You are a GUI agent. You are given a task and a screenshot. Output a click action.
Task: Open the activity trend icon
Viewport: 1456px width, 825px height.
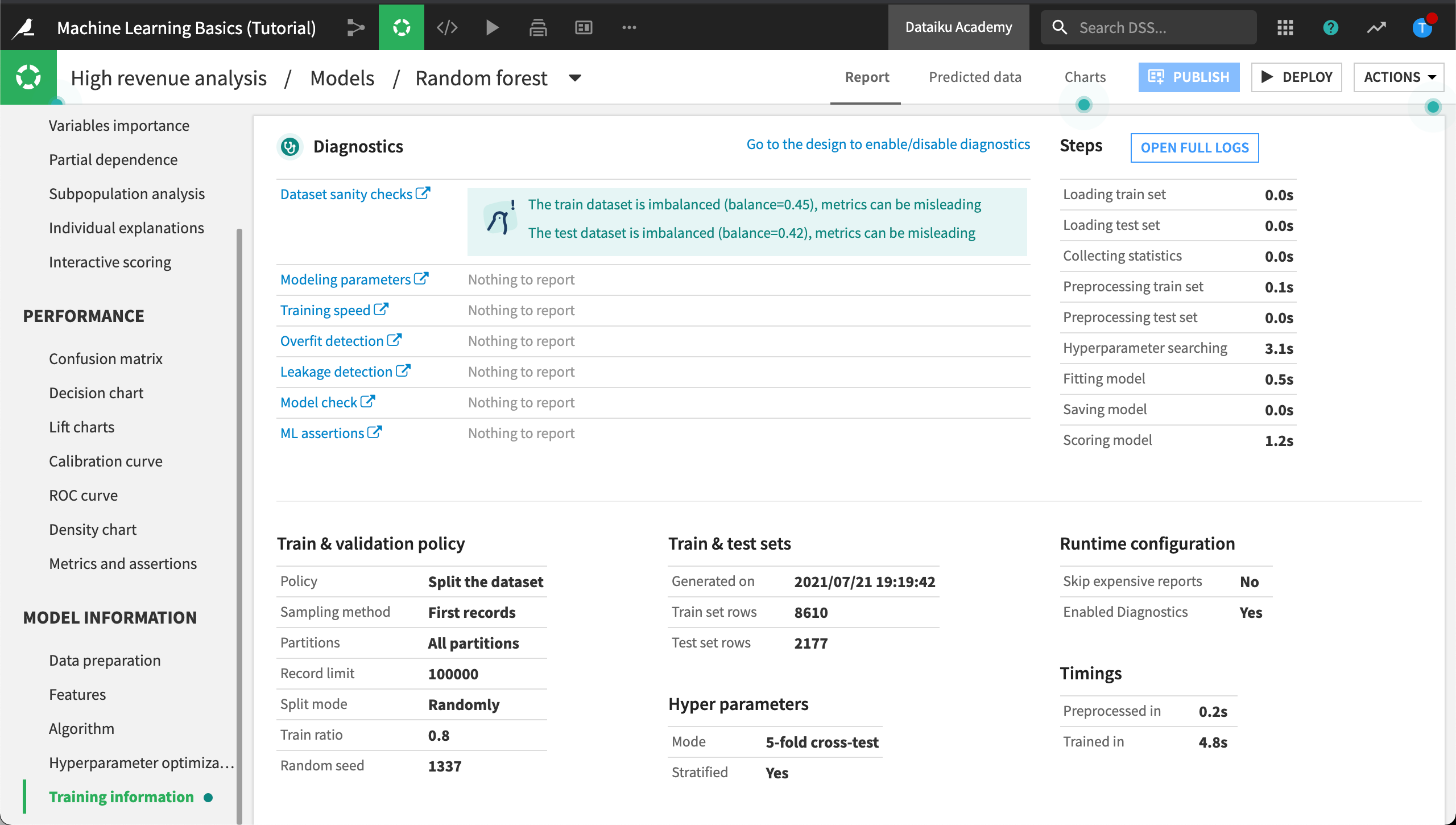click(1376, 27)
